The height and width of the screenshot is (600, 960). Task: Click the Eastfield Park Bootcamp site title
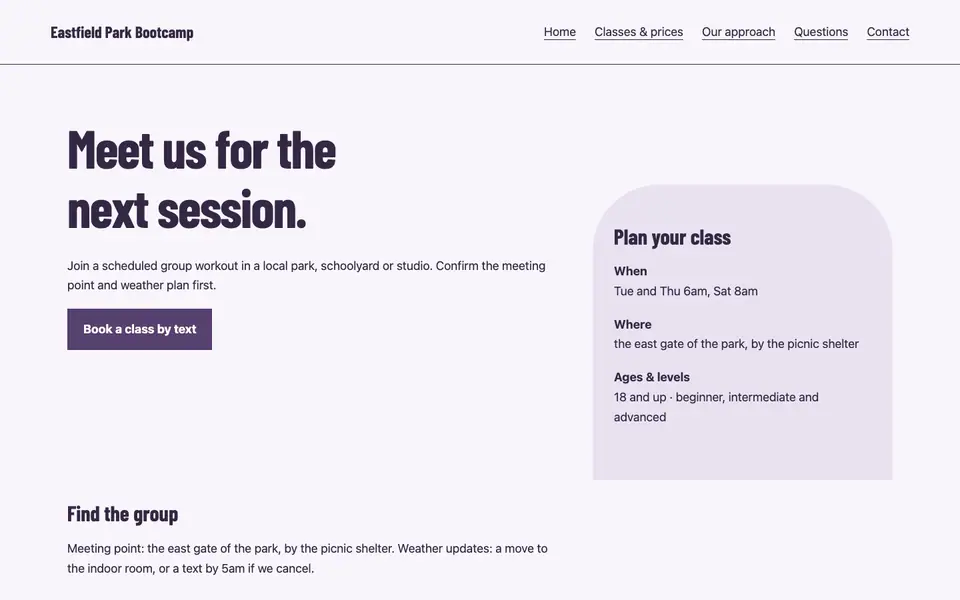[x=122, y=32]
